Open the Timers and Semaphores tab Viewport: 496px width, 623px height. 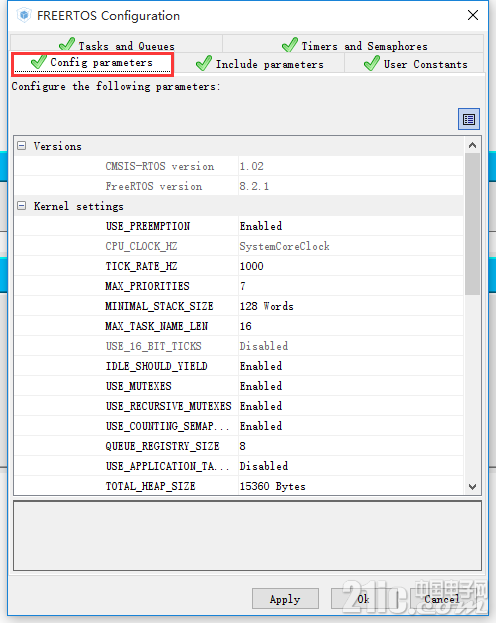click(x=354, y=45)
